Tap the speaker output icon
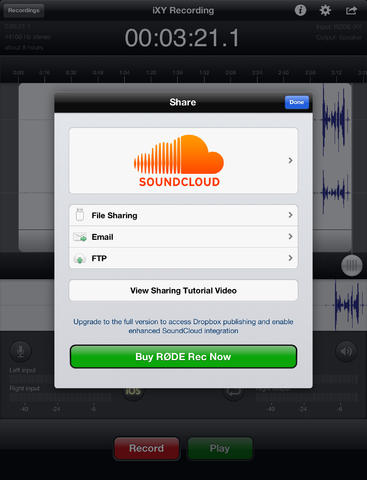The height and width of the screenshot is (480, 367). click(x=346, y=351)
